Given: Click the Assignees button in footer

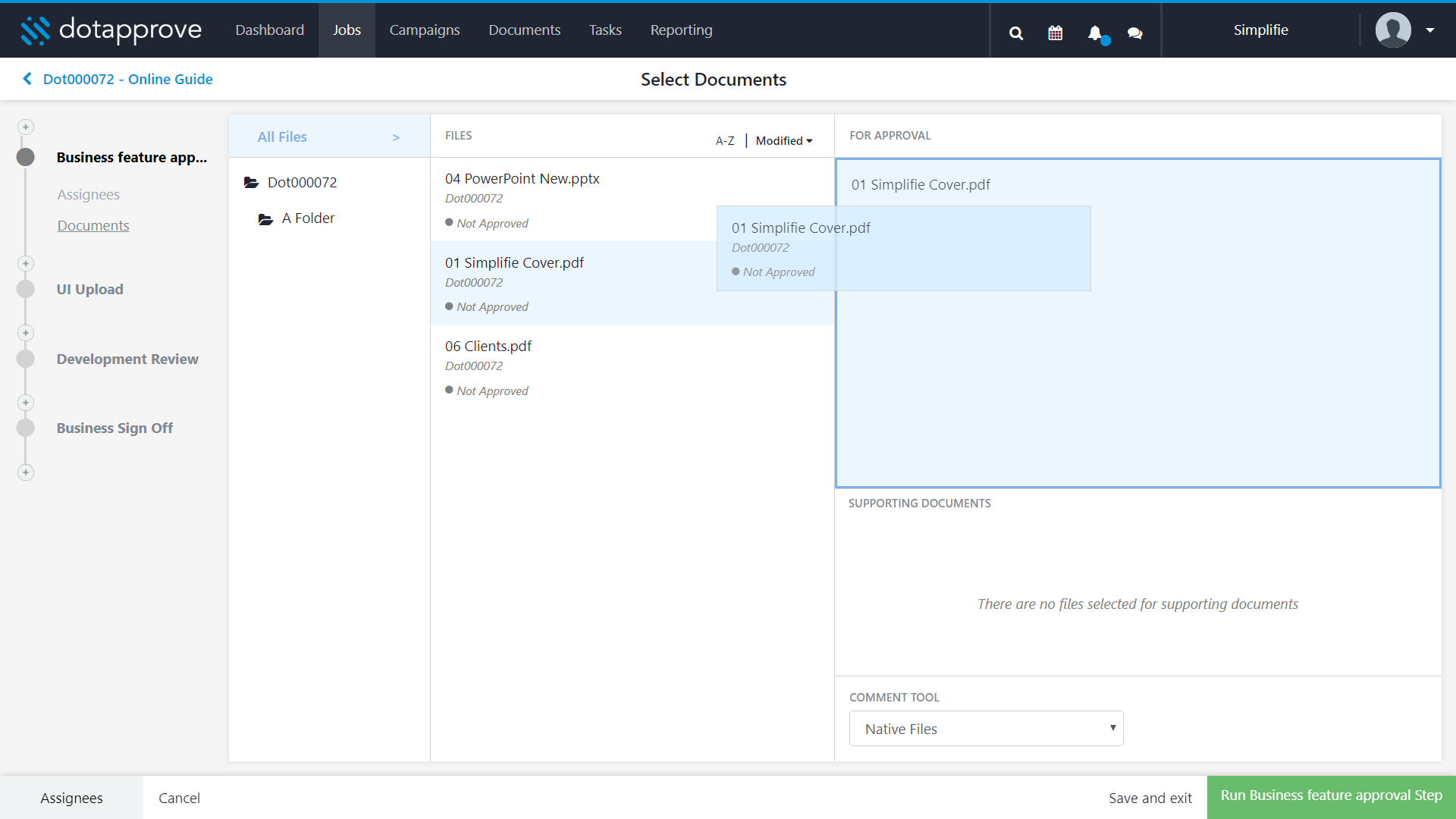Looking at the screenshot, I should pyautogui.click(x=71, y=798).
